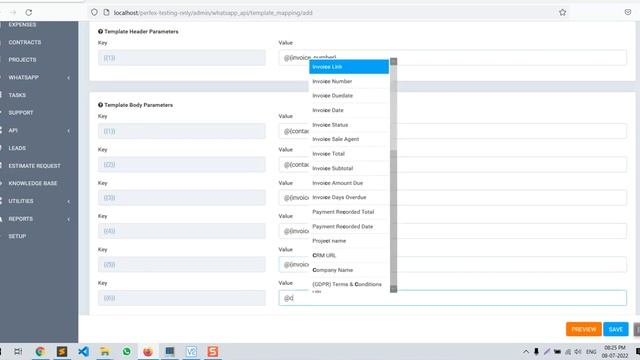Click the first body parameter Key field
The image size is (640, 360).
tap(182, 131)
